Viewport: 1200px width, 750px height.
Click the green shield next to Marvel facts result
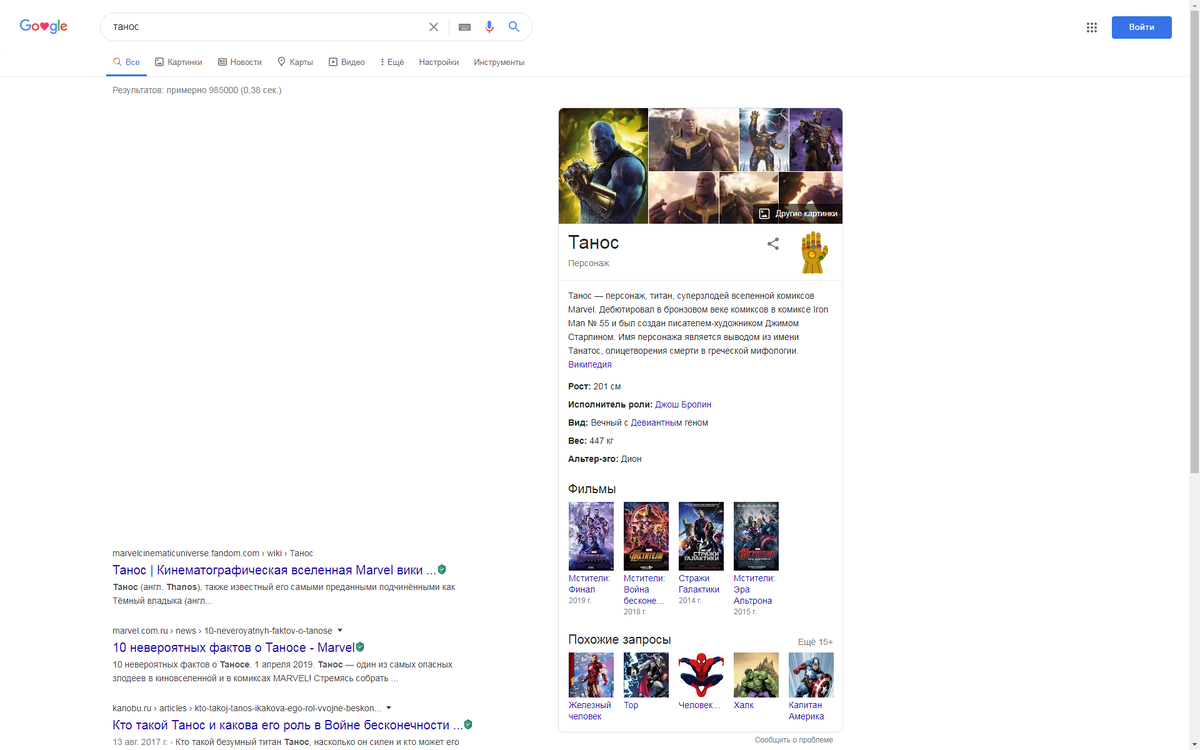pos(360,647)
